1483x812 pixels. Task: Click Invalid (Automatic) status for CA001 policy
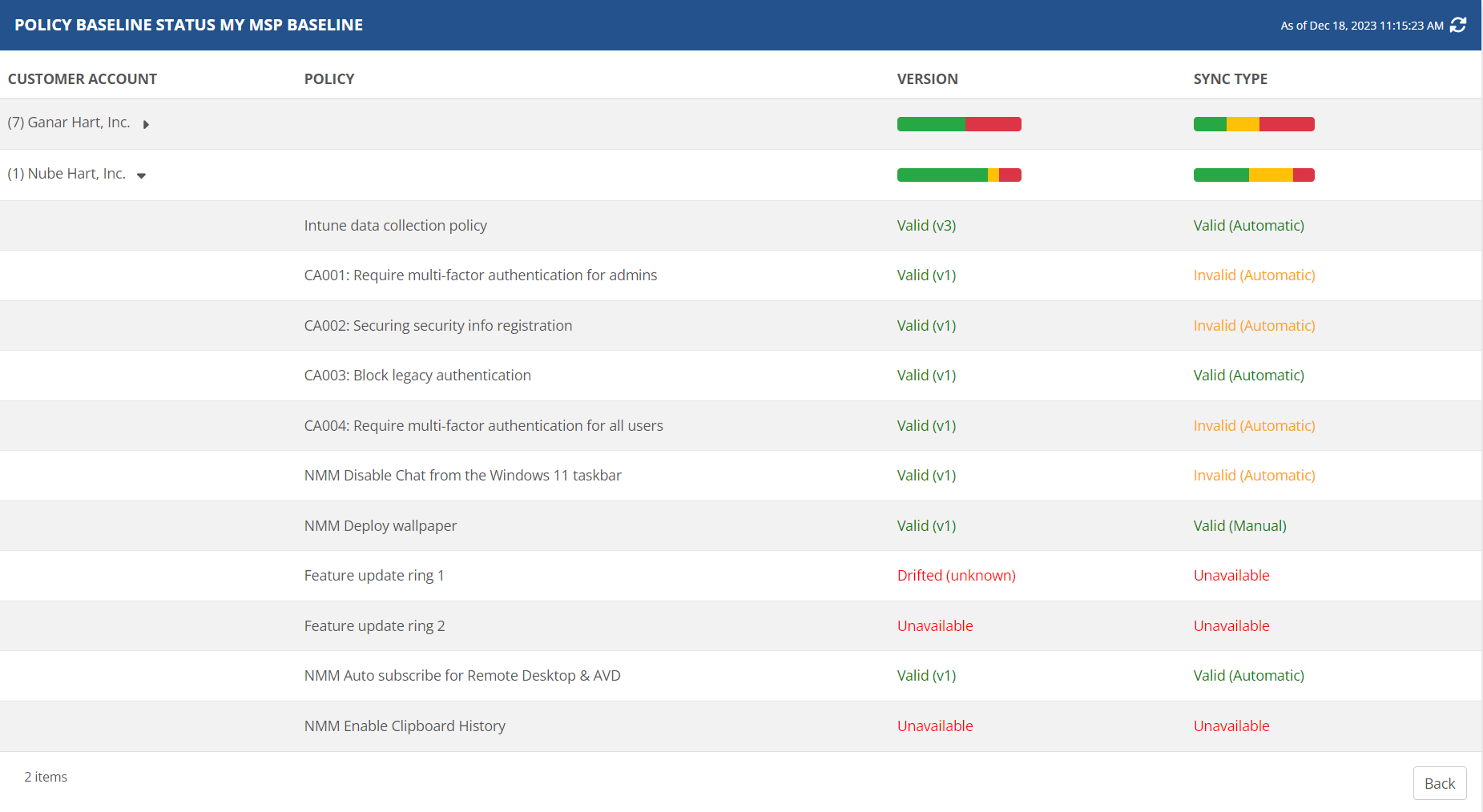coord(1254,275)
